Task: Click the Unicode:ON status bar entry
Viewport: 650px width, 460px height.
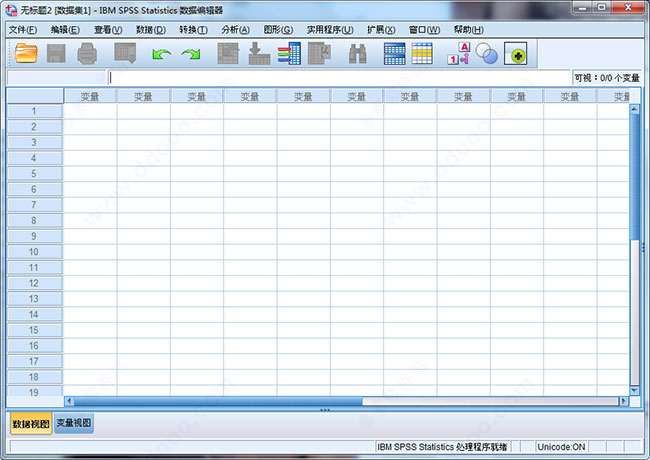Action: coord(561,447)
